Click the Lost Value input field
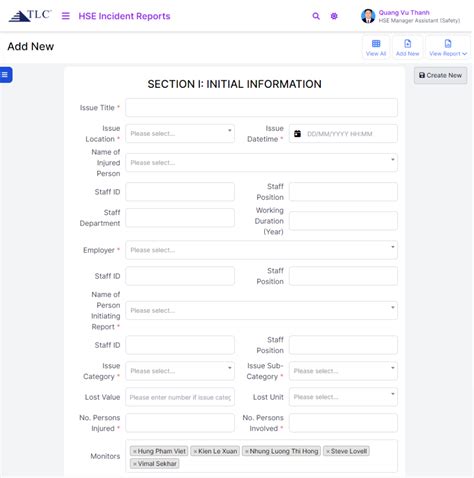The width and height of the screenshot is (474, 478). [x=180, y=397]
